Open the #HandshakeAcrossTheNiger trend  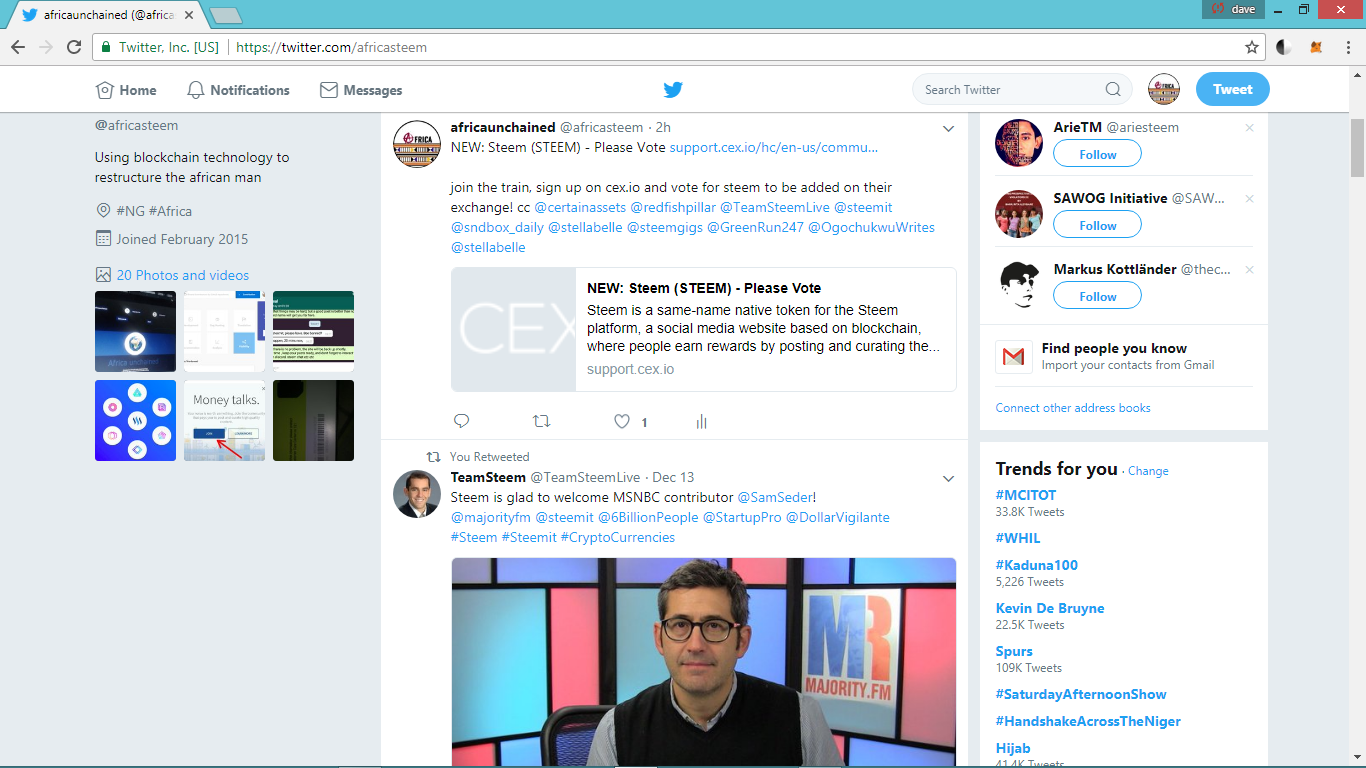1088,721
